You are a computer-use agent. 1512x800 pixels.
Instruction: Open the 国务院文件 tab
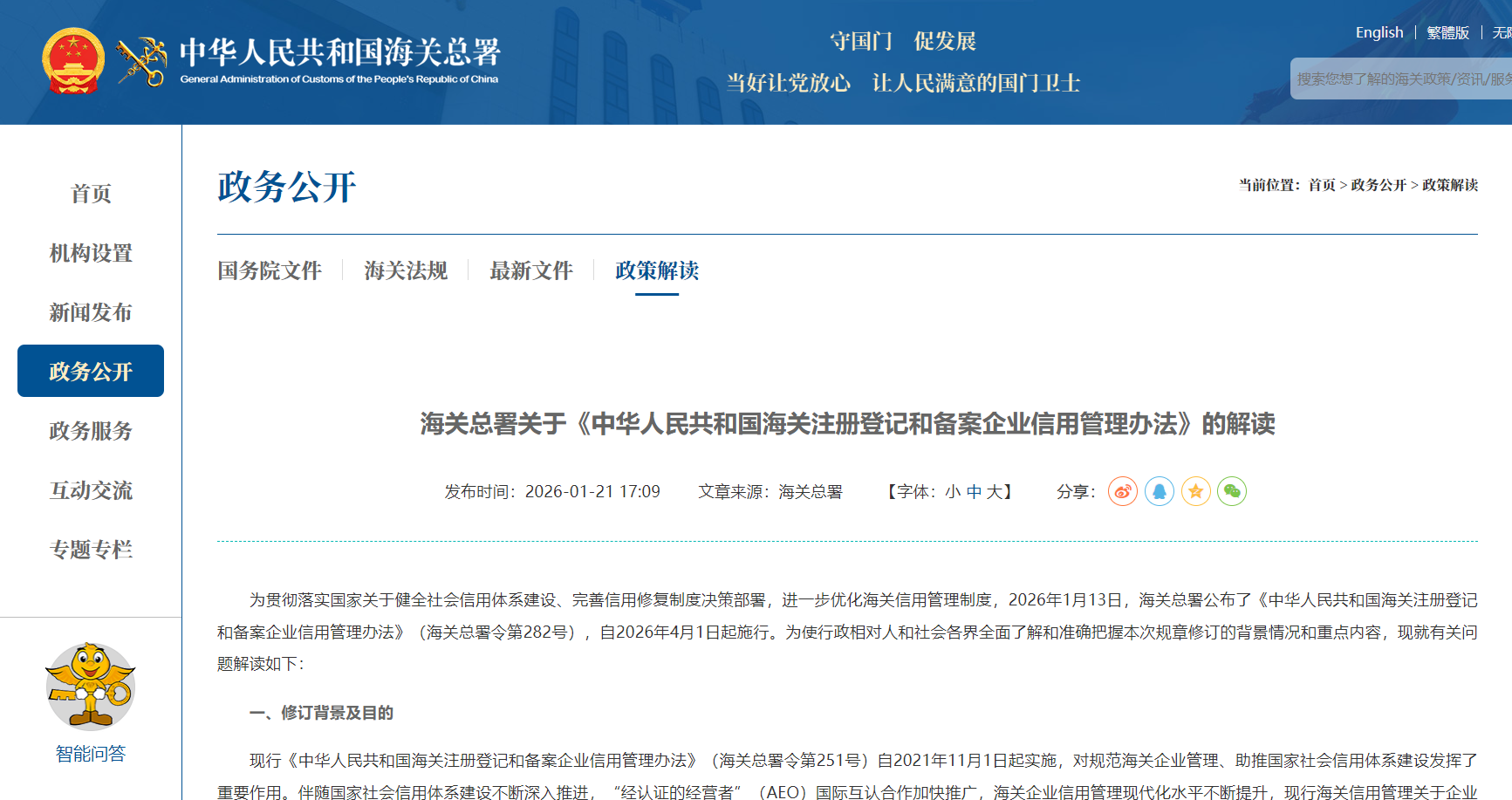click(x=270, y=271)
